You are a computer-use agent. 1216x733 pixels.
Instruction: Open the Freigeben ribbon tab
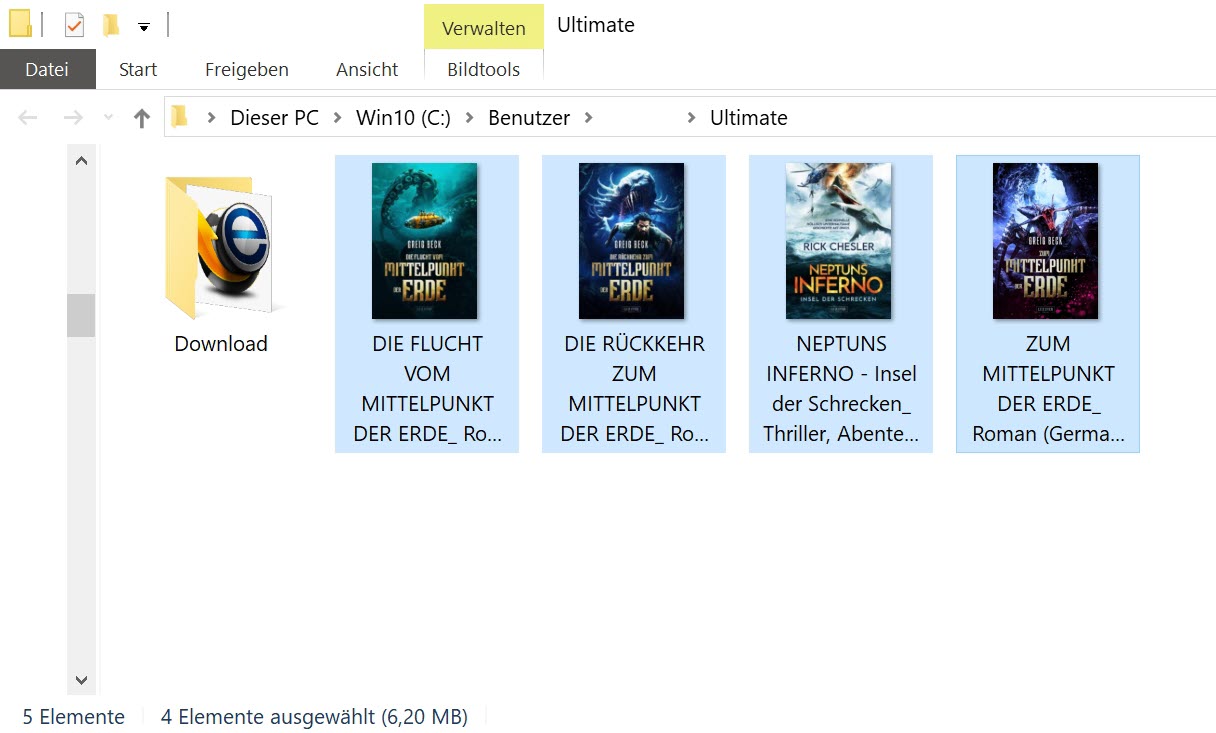[246, 69]
